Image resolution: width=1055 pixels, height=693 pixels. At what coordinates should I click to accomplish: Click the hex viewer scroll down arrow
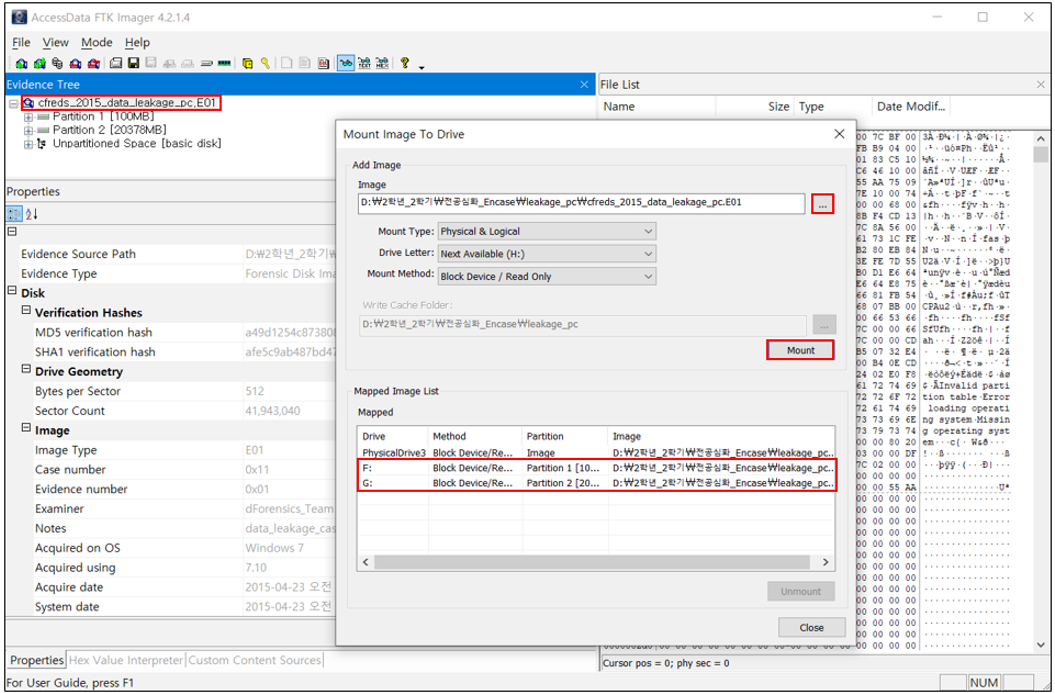point(1040,645)
